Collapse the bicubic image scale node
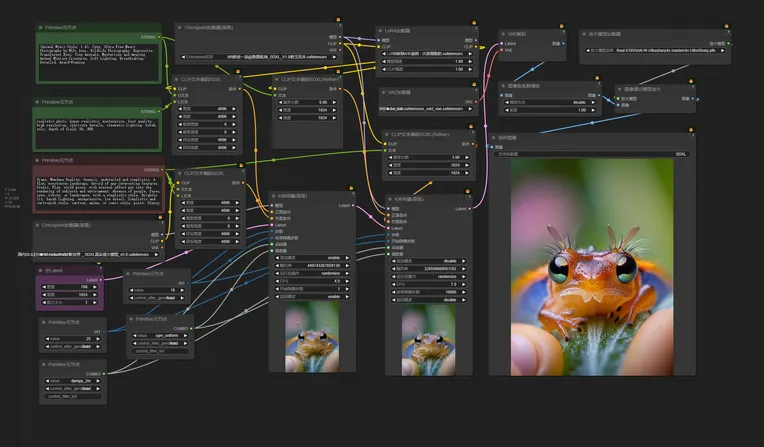The height and width of the screenshot is (447, 764). 503,86
